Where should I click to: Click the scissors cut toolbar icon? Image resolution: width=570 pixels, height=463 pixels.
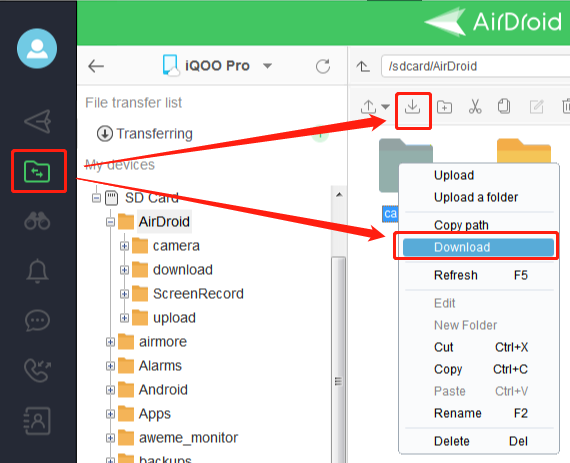tap(475, 107)
